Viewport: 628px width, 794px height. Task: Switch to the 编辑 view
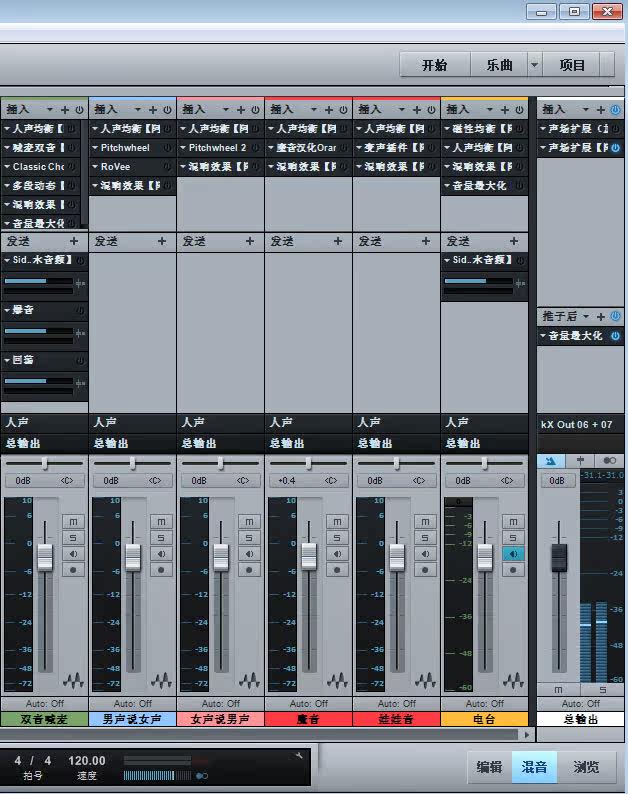tap(489, 767)
